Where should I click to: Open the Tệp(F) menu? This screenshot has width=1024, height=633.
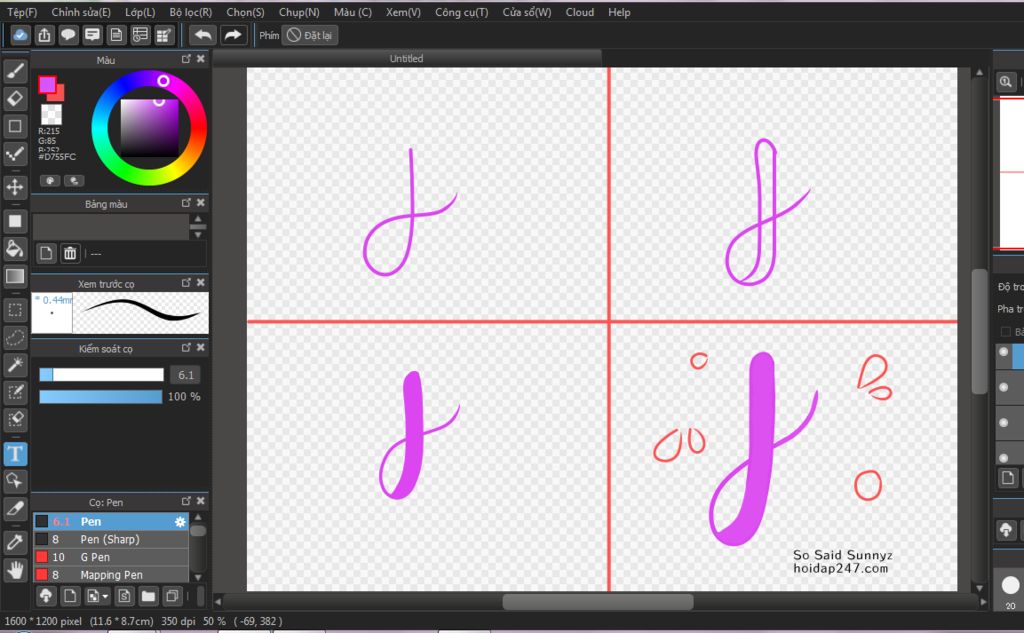[x=22, y=12]
